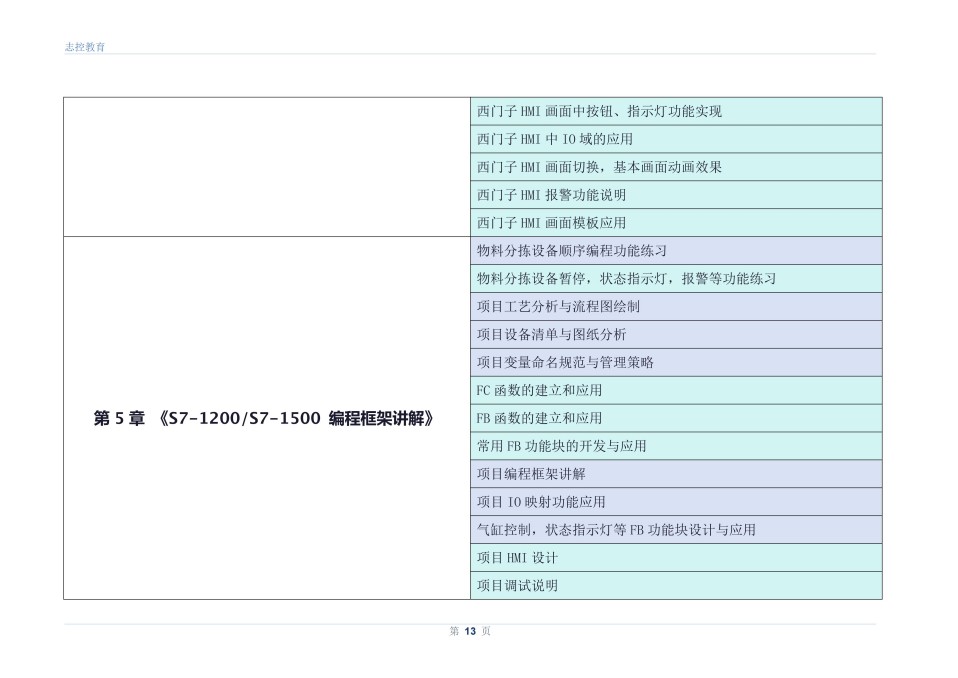The height and width of the screenshot is (678, 958).
Task: Click row FC 函数的建立和应用
Action: click(x=676, y=390)
